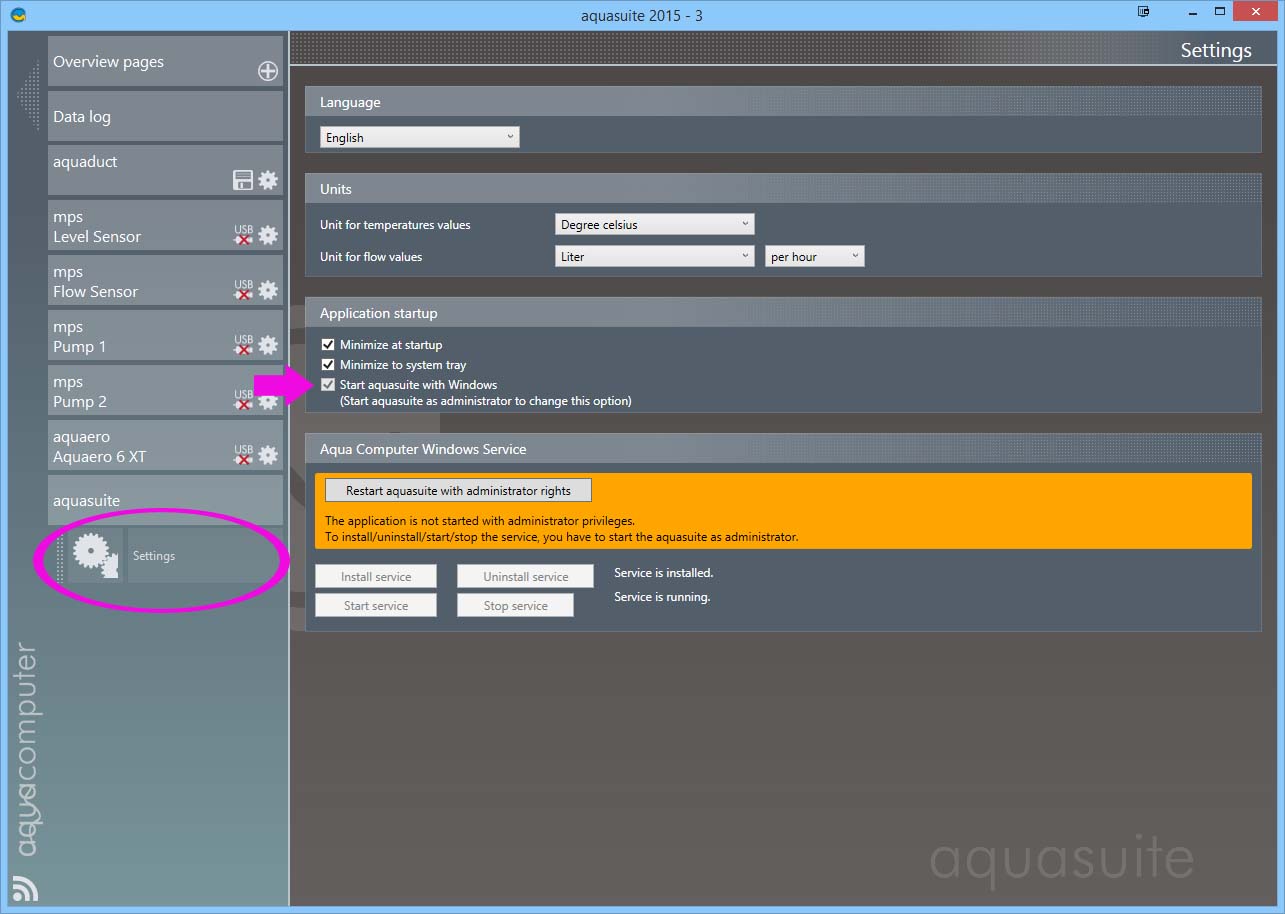Maximize the aquasuite window
Image resolution: width=1285 pixels, height=914 pixels.
(1220, 12)
